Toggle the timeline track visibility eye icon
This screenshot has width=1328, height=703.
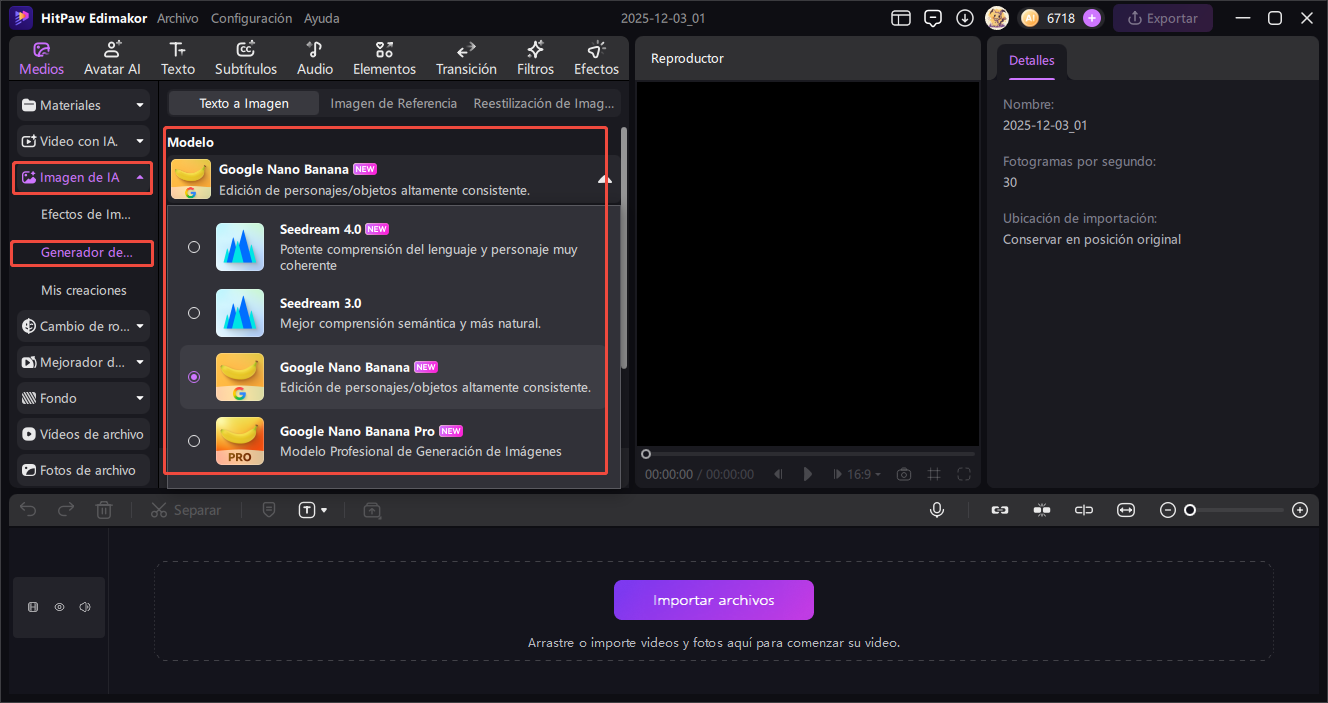[x=59, y=607]
